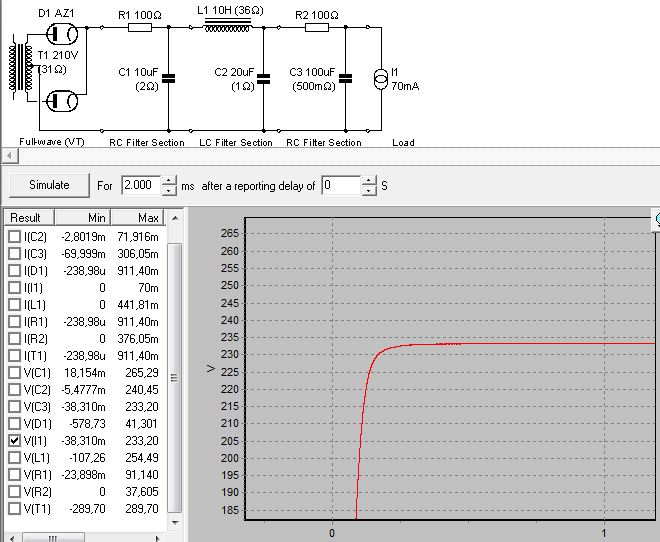Viewport: 660px width, 542px height.
Task: Enable the V(C3) result checkbox
Action: [14, 407]
